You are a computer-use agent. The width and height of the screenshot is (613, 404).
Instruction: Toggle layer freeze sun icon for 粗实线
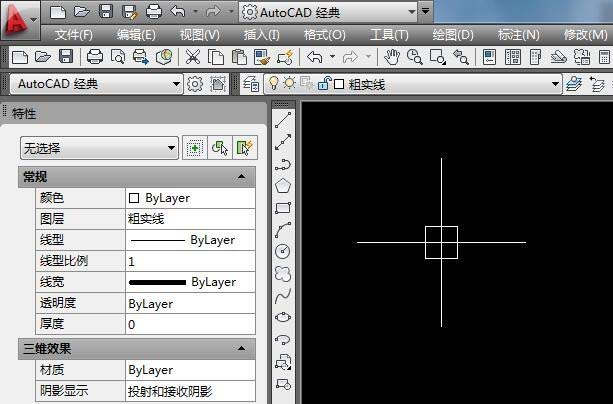290,83
